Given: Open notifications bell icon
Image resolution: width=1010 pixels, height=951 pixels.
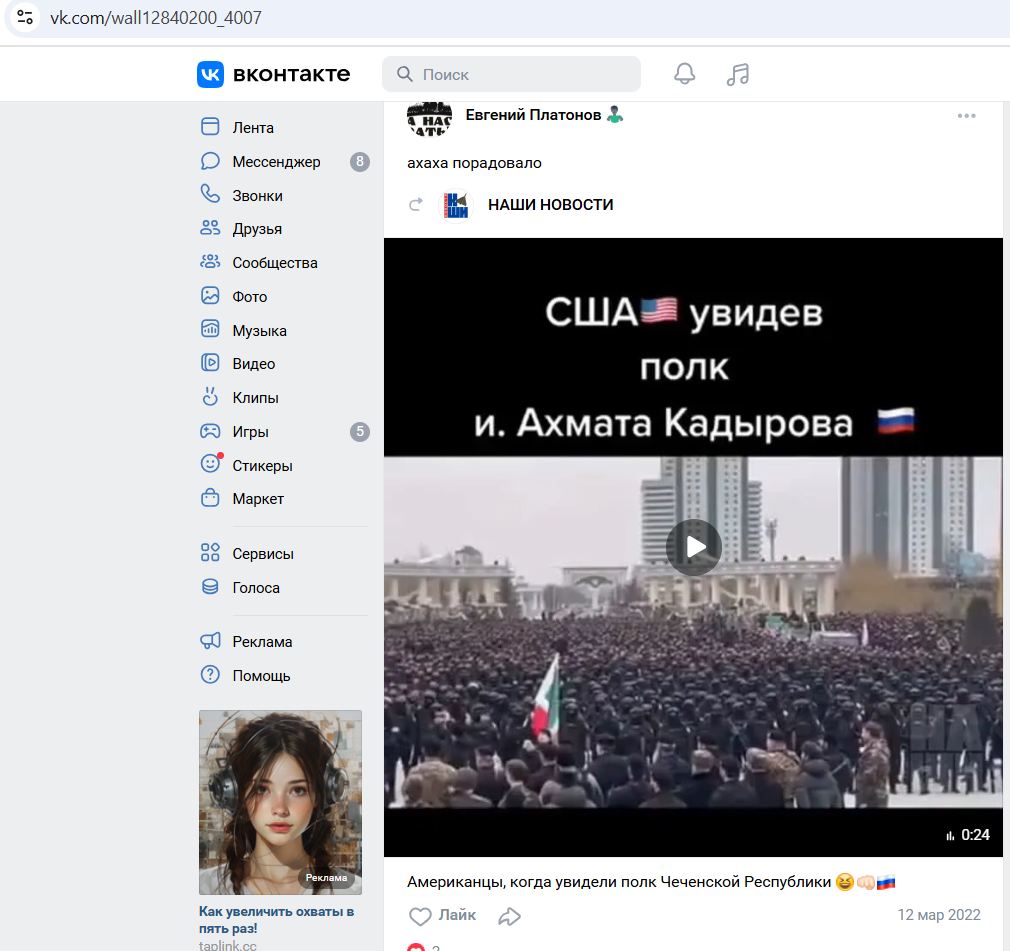Looking at the screenshot, I should [x=684, y=74].
